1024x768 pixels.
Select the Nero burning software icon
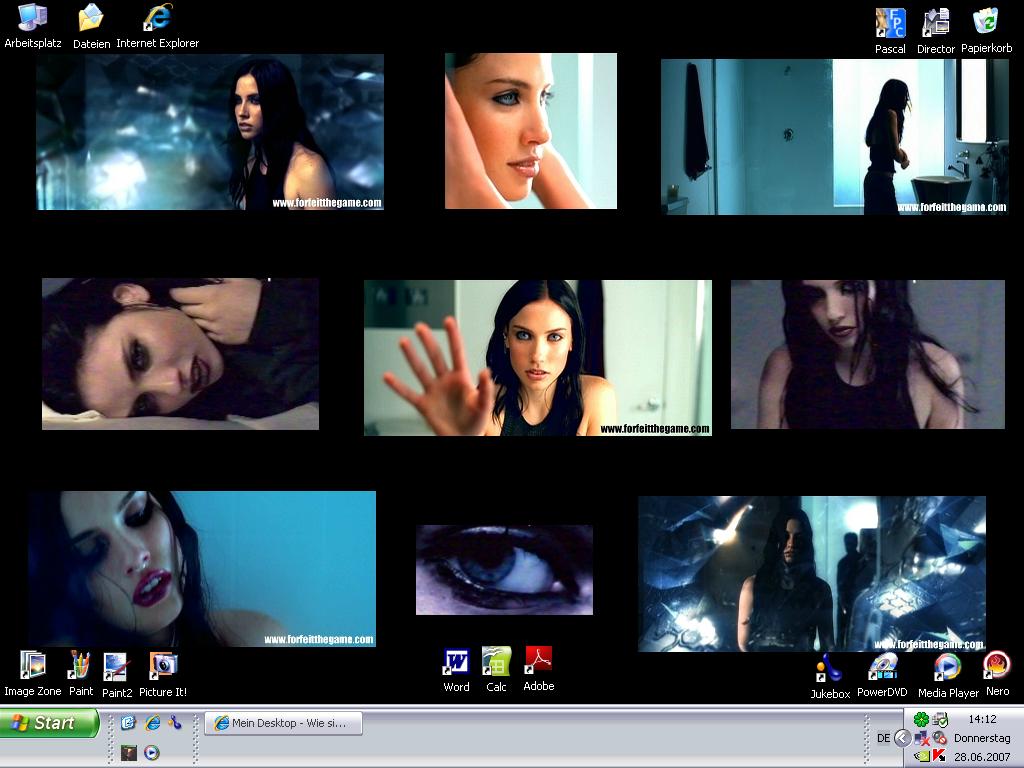(997, 665)
